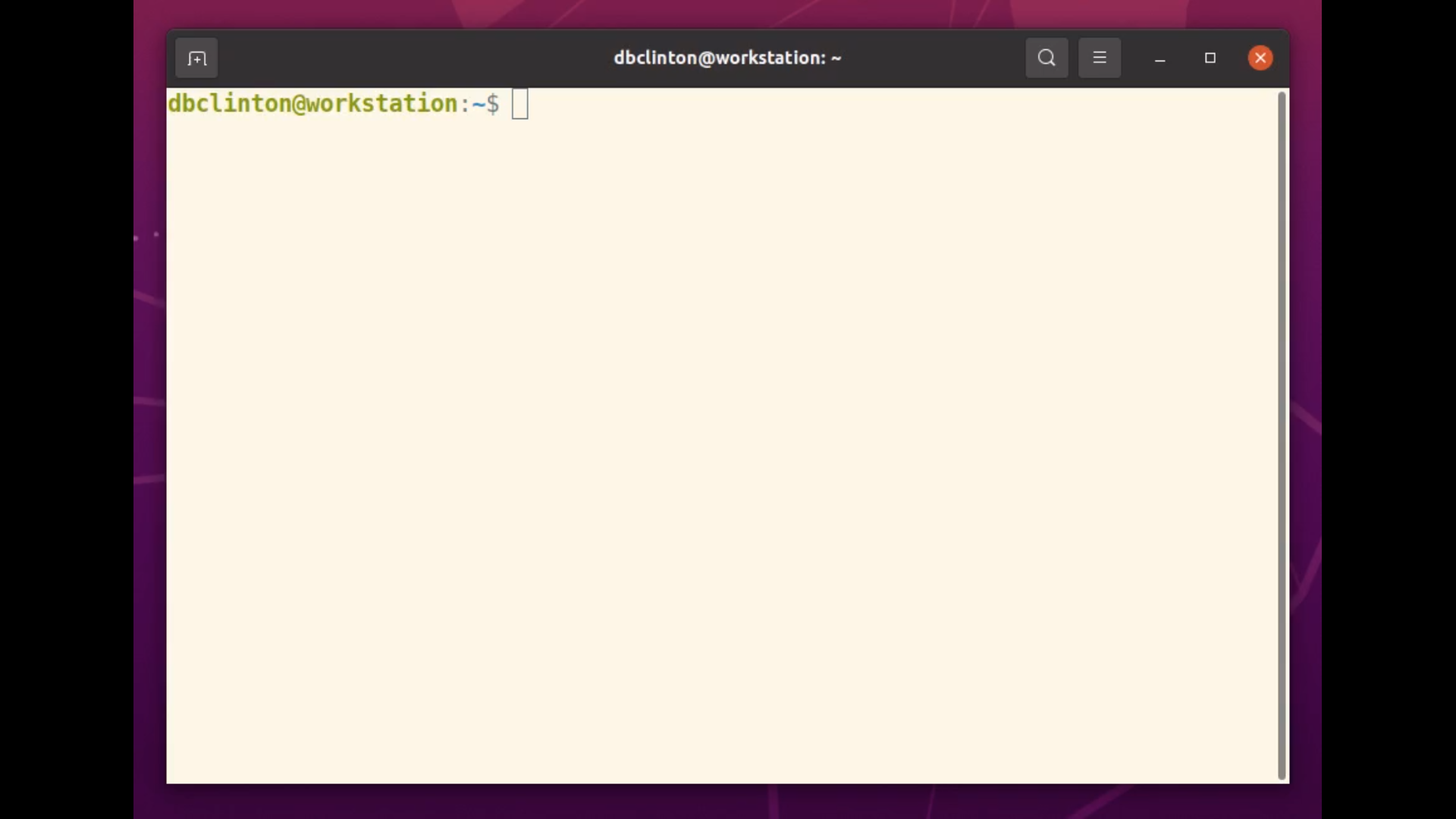This screenshot has height=819, width=1456.
Task: Click the dbclinton@workstation prompt text
Action: pos(312,104)
